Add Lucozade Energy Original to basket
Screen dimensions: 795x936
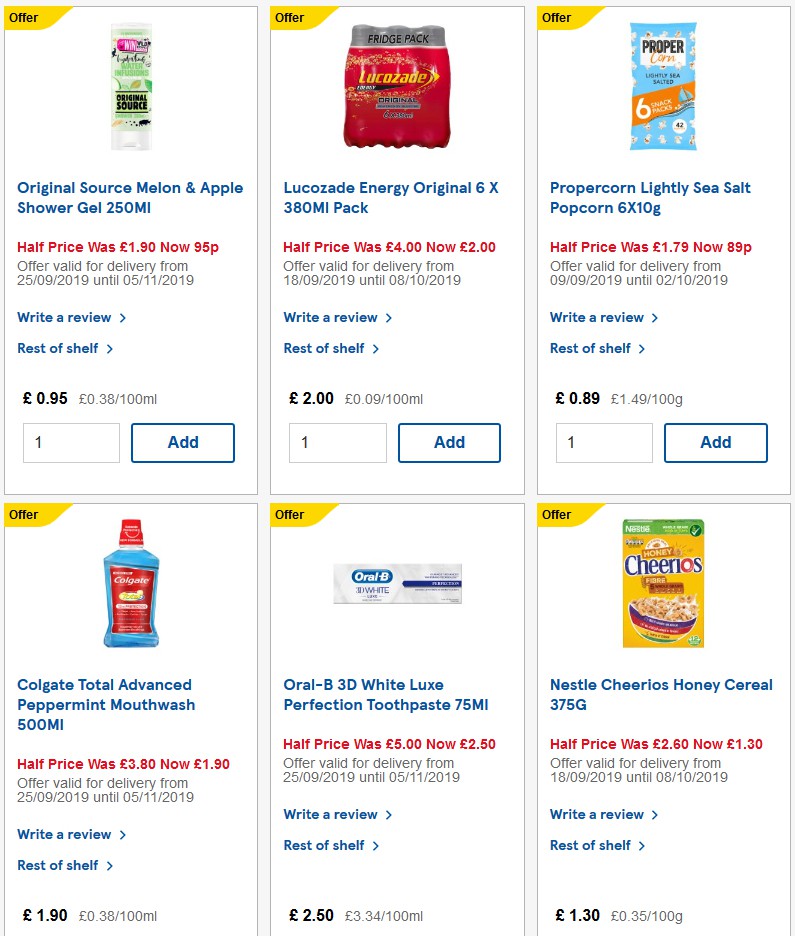449,442
